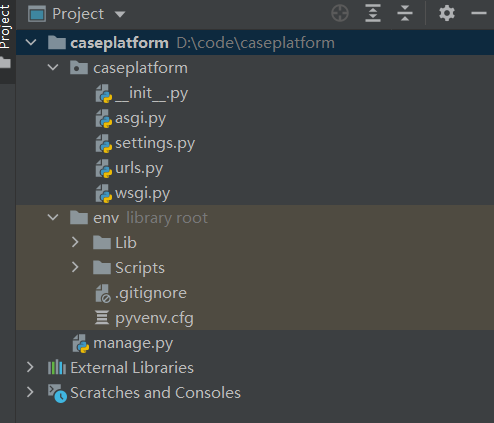The width and height of the screenshot is (494, 423).
Task: Click the Expand All toolbar icon
Action: (x=373, y=14)
